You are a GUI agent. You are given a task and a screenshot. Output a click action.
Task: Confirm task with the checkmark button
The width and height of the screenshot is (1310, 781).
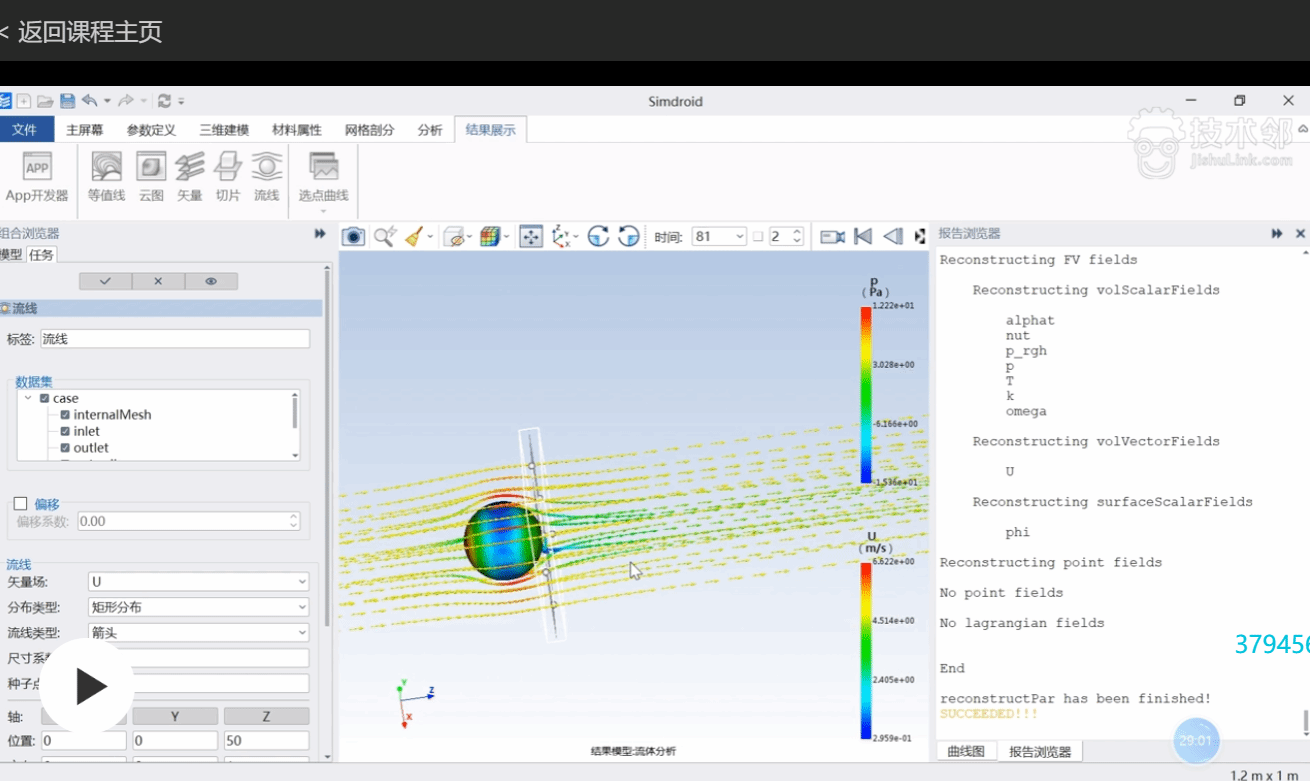[105, 281]
